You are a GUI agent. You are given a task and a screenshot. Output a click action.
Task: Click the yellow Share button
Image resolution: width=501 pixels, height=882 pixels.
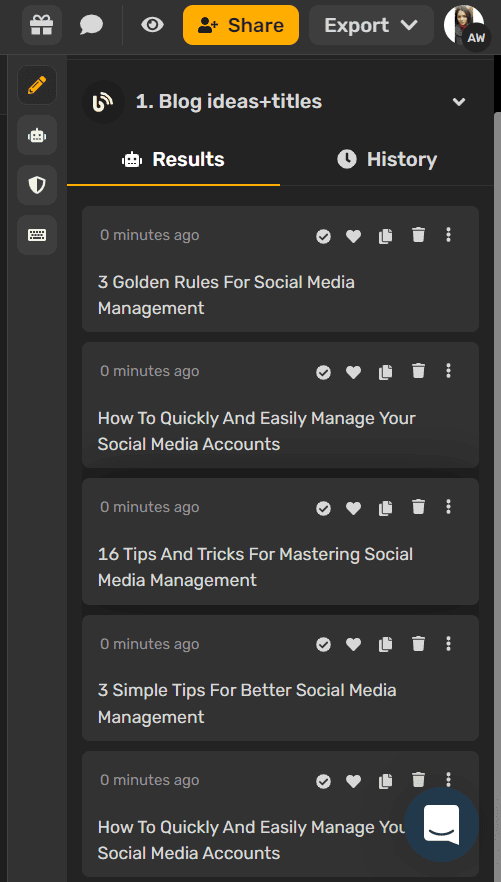point(241,25)
